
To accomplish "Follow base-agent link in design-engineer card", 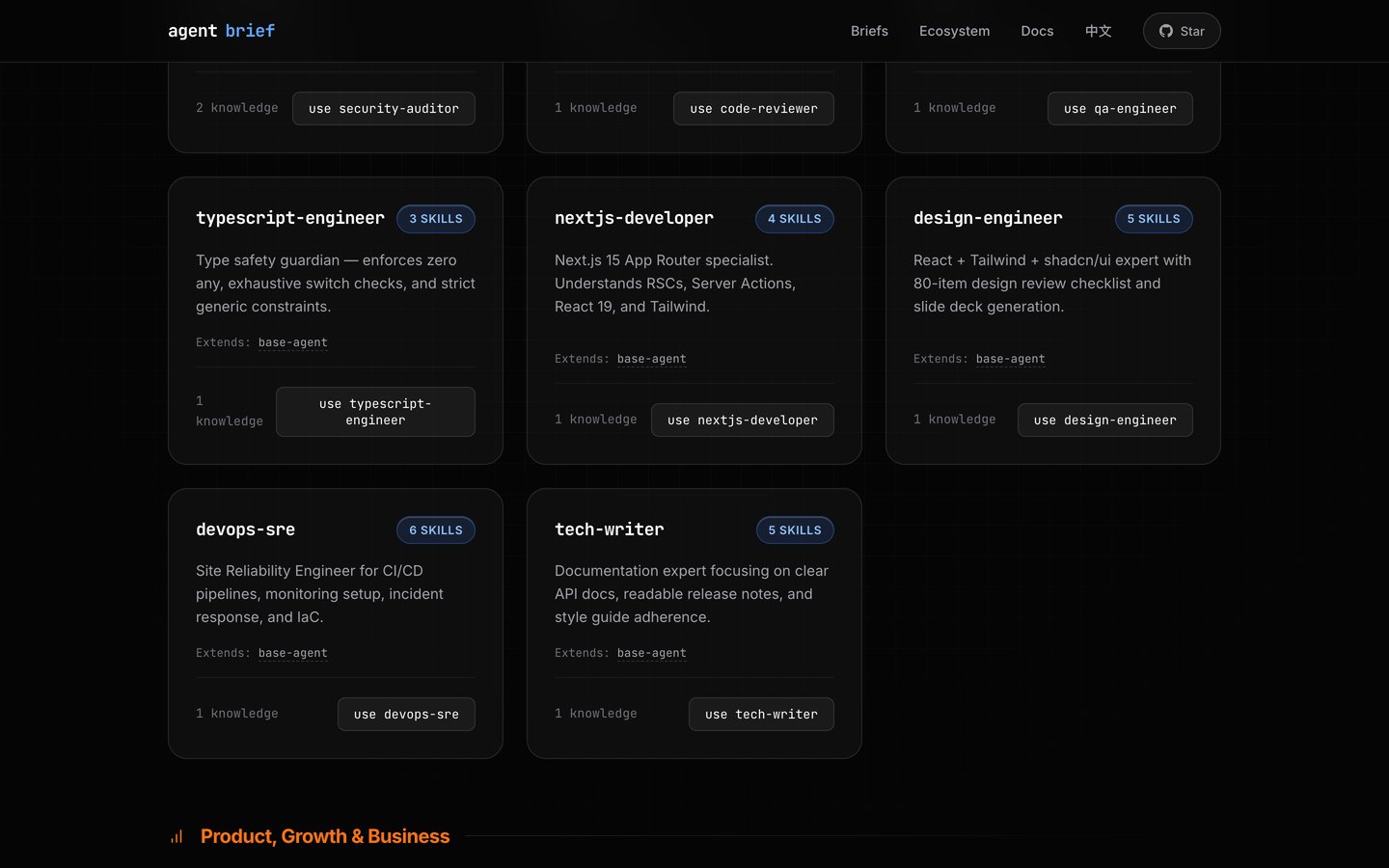I will (1011, 359).
